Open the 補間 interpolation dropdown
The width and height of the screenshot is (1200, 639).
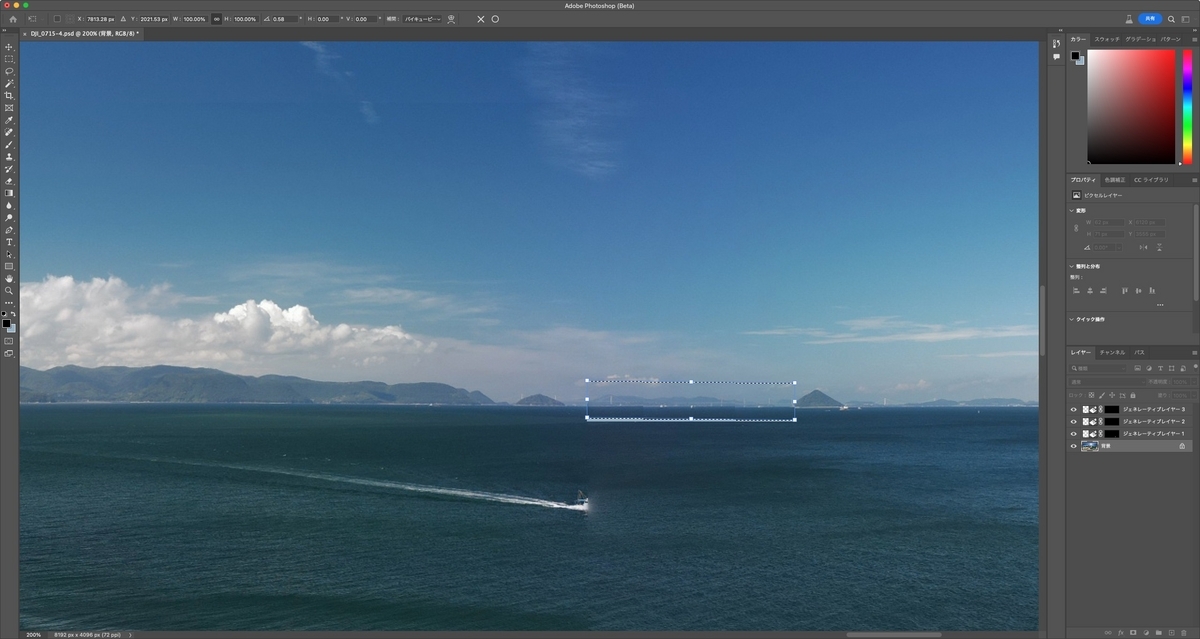(x=422, y=19)
